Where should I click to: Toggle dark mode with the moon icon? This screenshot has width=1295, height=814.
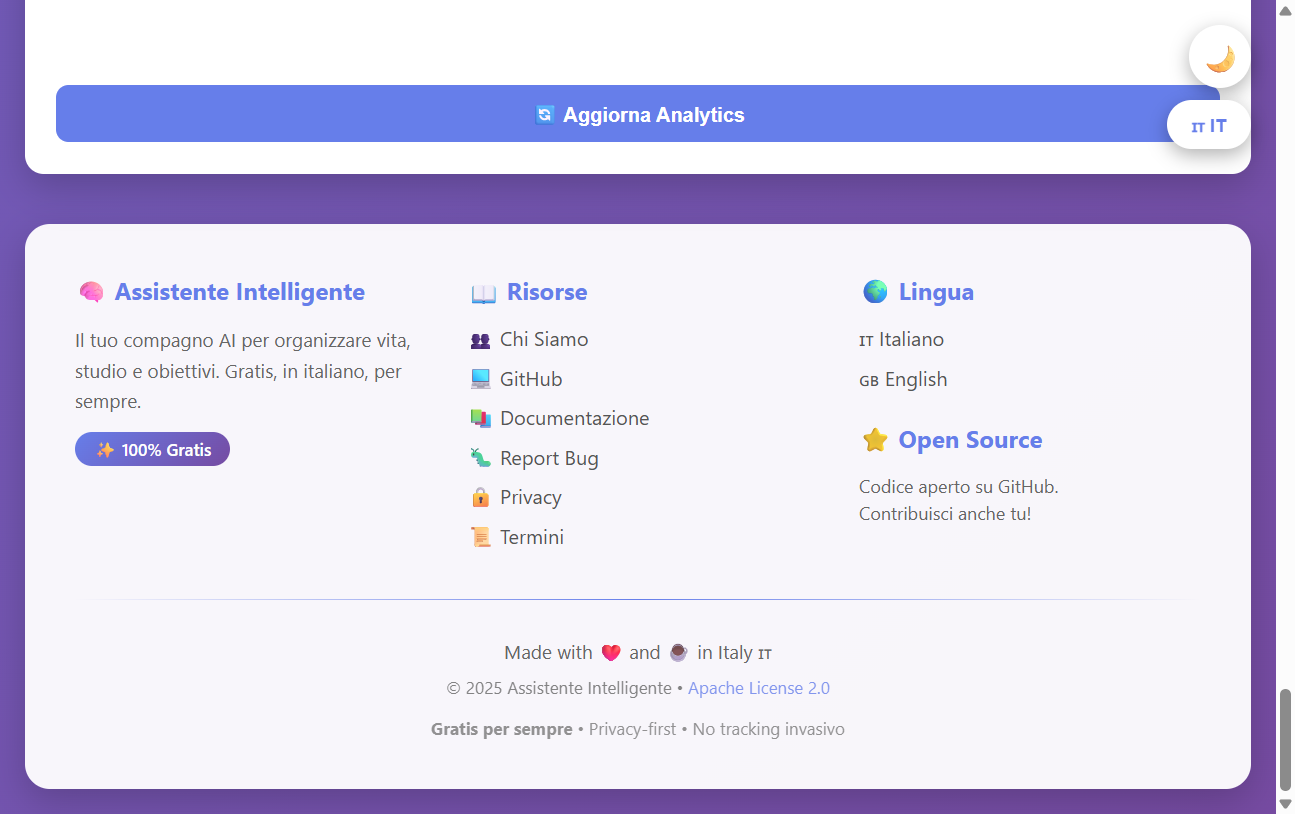pos(1218,56)
